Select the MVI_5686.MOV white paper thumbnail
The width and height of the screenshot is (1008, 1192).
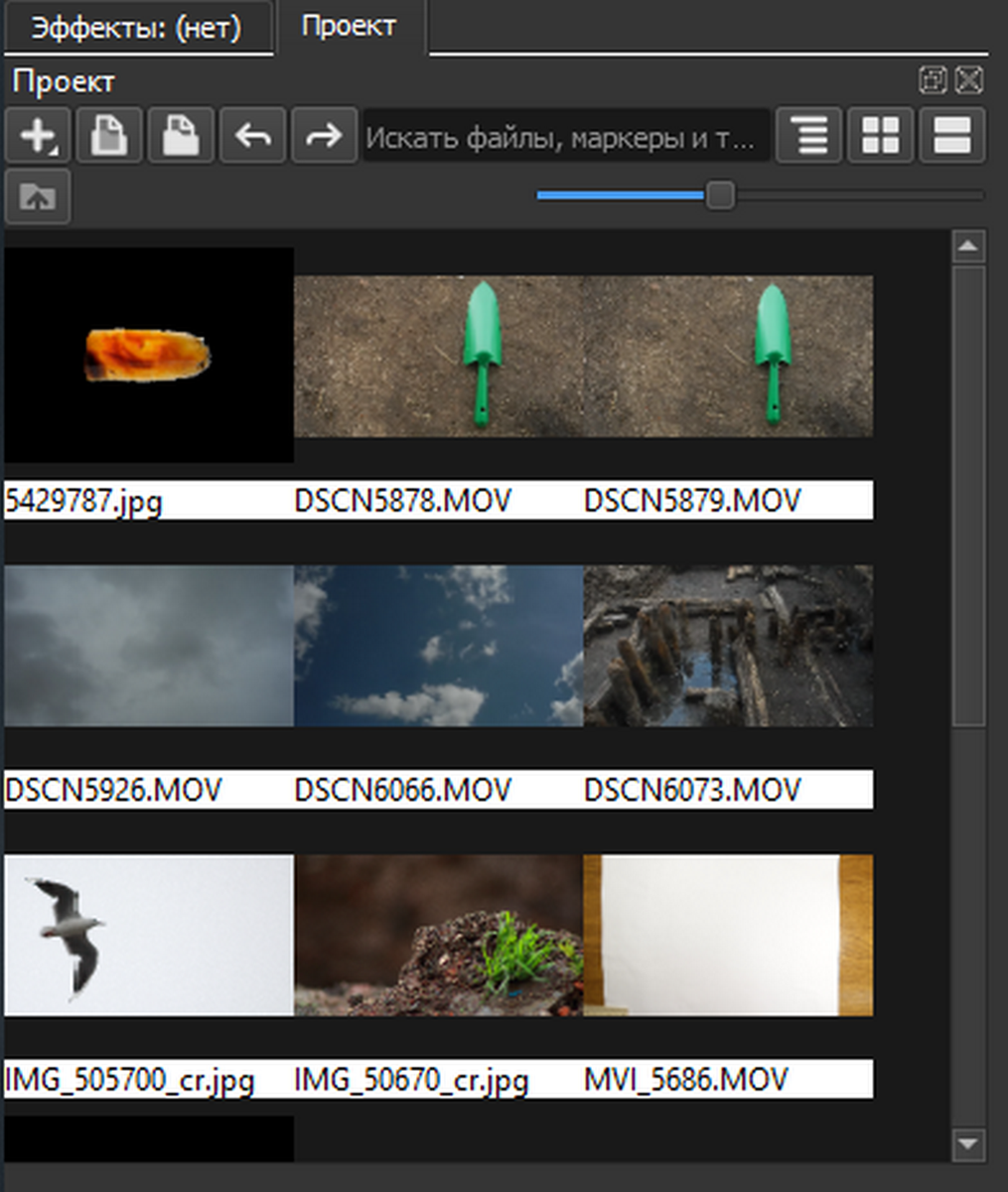click(729, 935)
